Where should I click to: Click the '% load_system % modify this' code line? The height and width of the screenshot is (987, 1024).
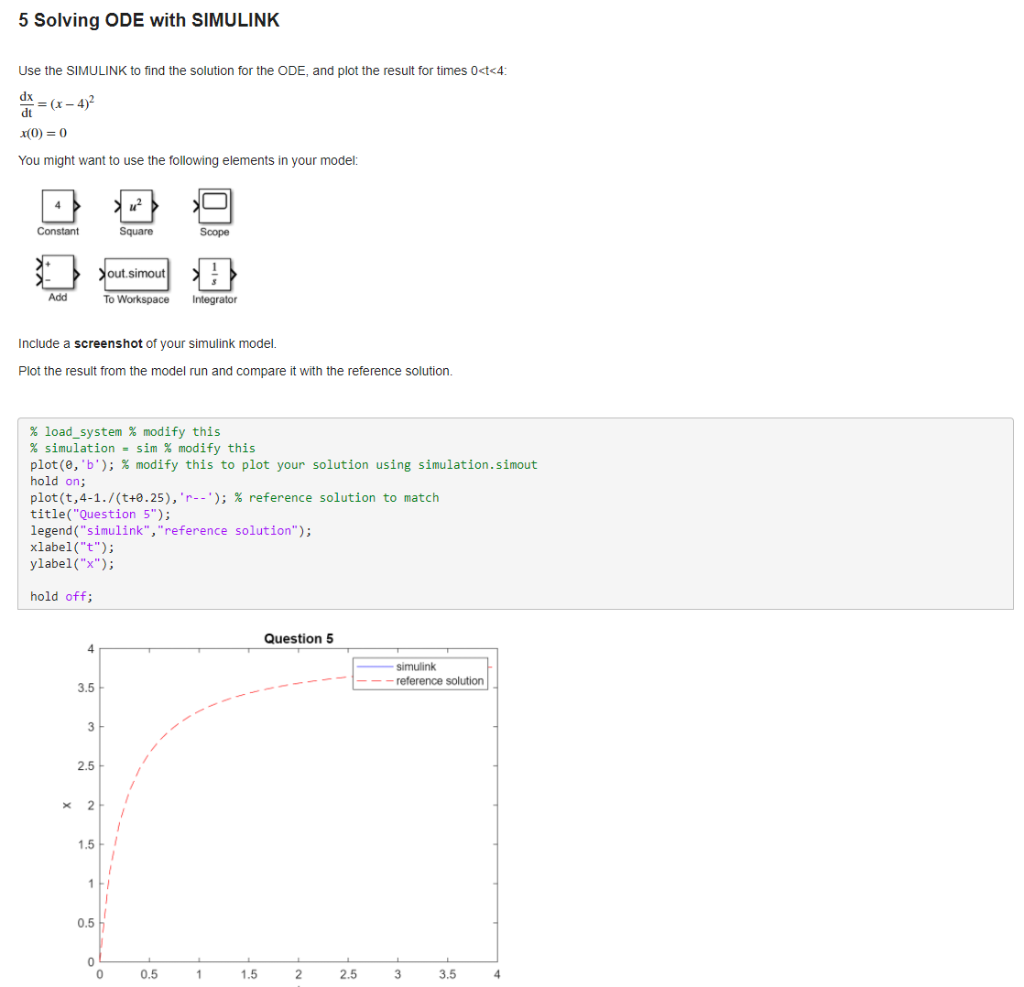[x=125, y=432]
